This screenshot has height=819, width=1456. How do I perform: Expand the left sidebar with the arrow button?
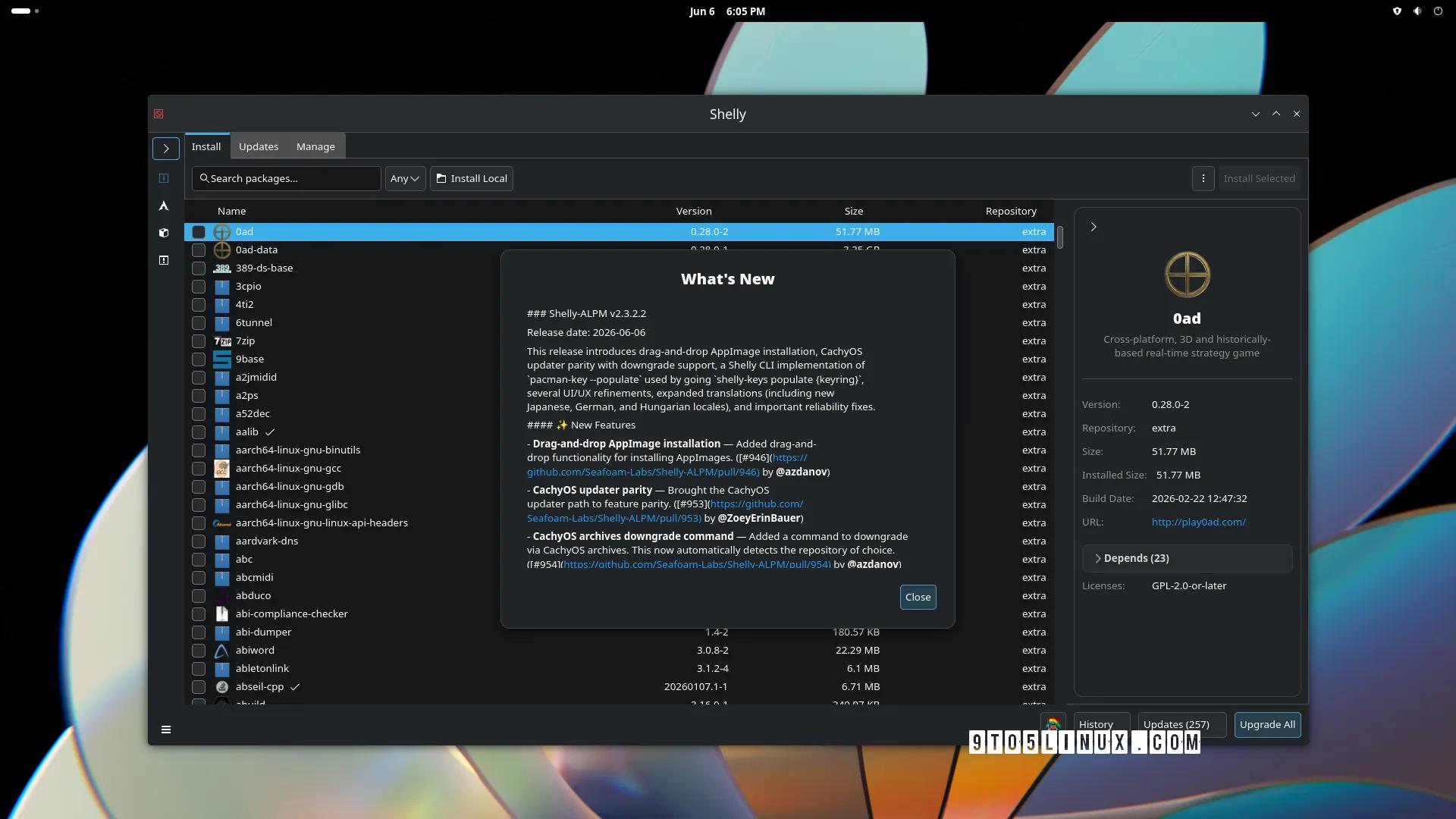coord(166,149)
